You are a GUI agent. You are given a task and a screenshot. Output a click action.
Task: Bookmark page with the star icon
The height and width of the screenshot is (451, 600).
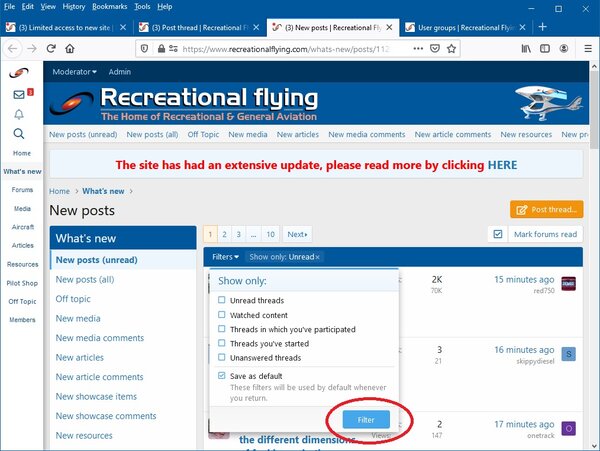[x=451, y=48]
